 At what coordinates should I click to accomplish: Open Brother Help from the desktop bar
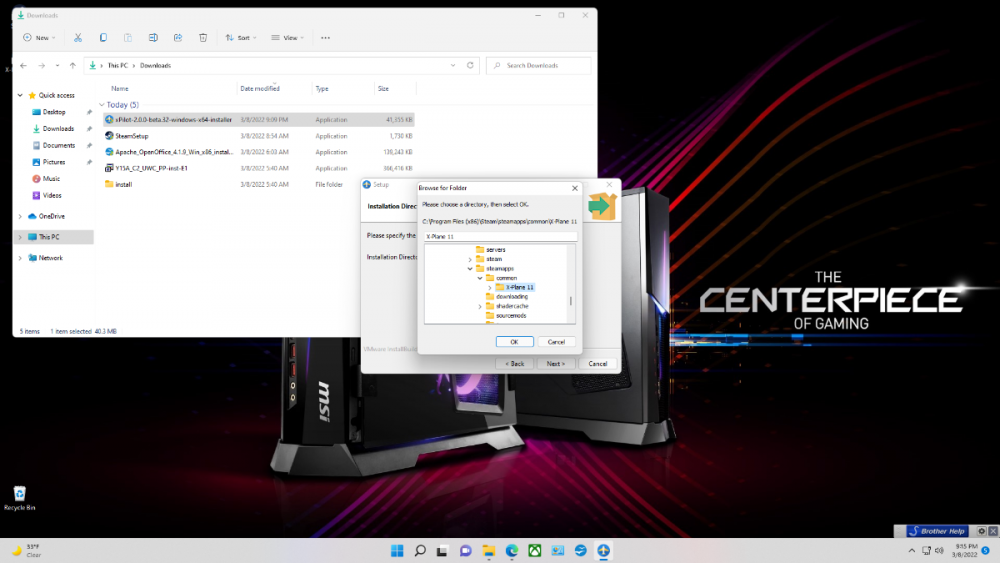[938, 530]
